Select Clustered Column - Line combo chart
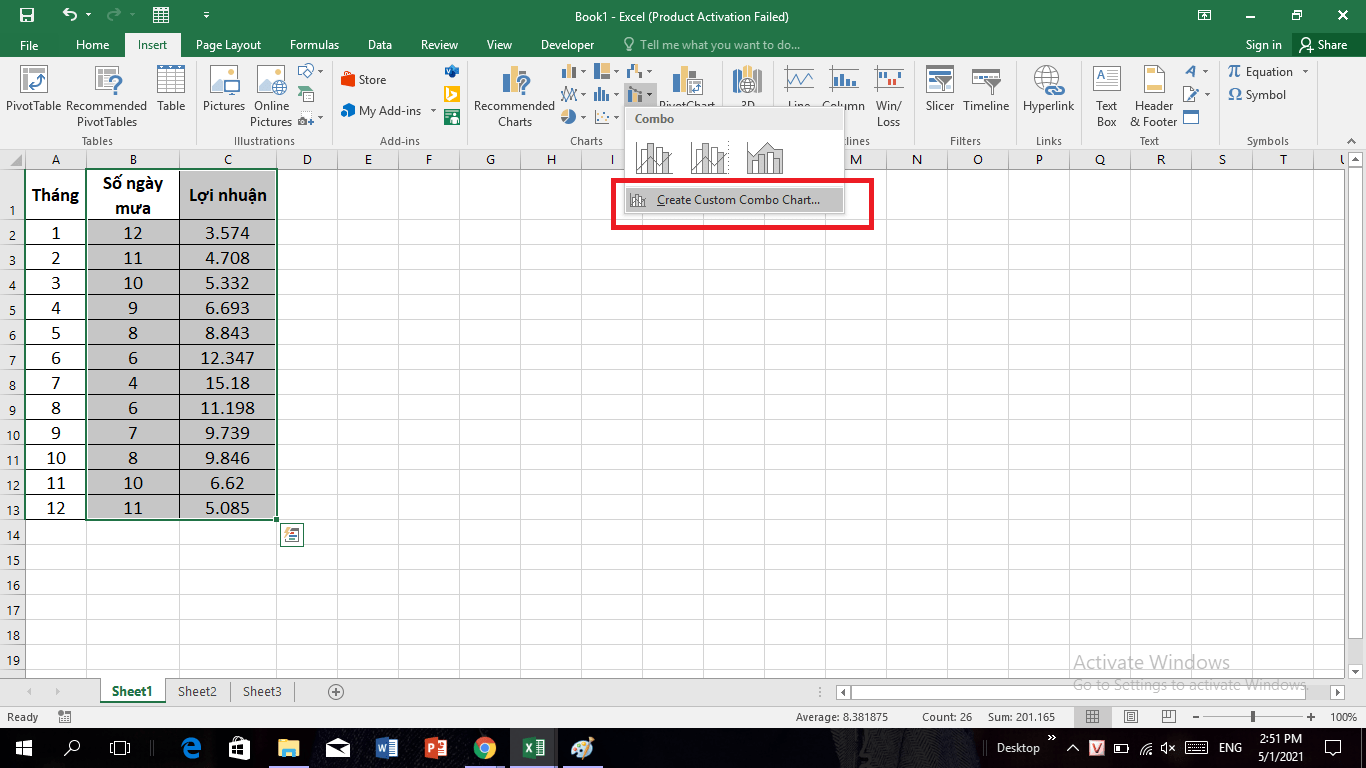The image size is (1366, 768). coord(654,158)
